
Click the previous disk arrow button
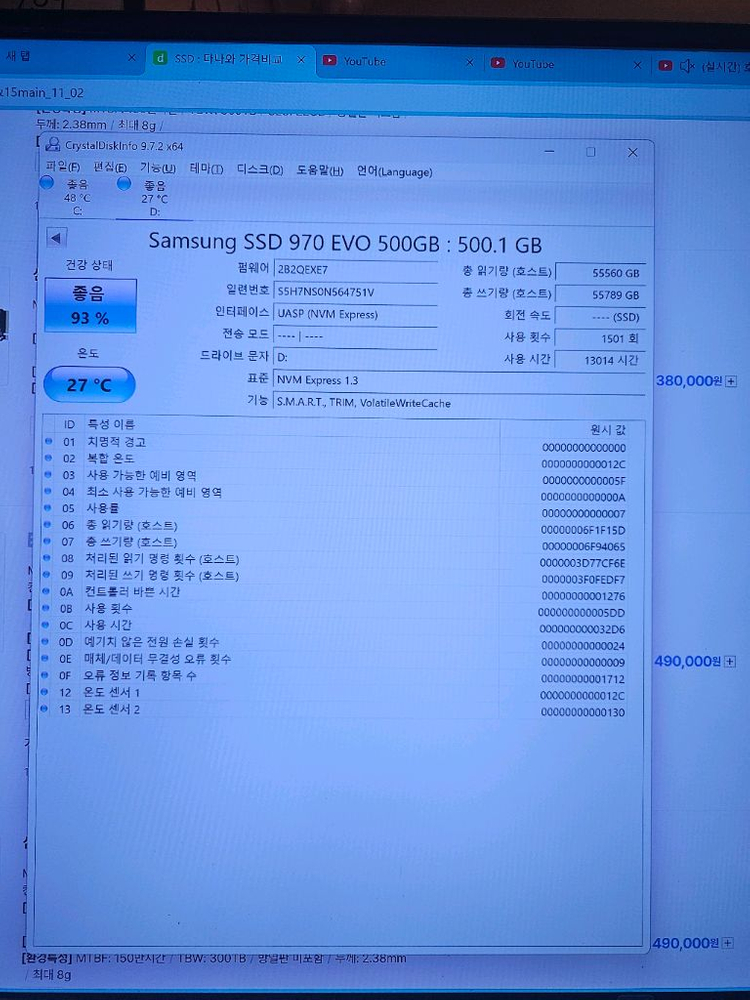point(56,239)
